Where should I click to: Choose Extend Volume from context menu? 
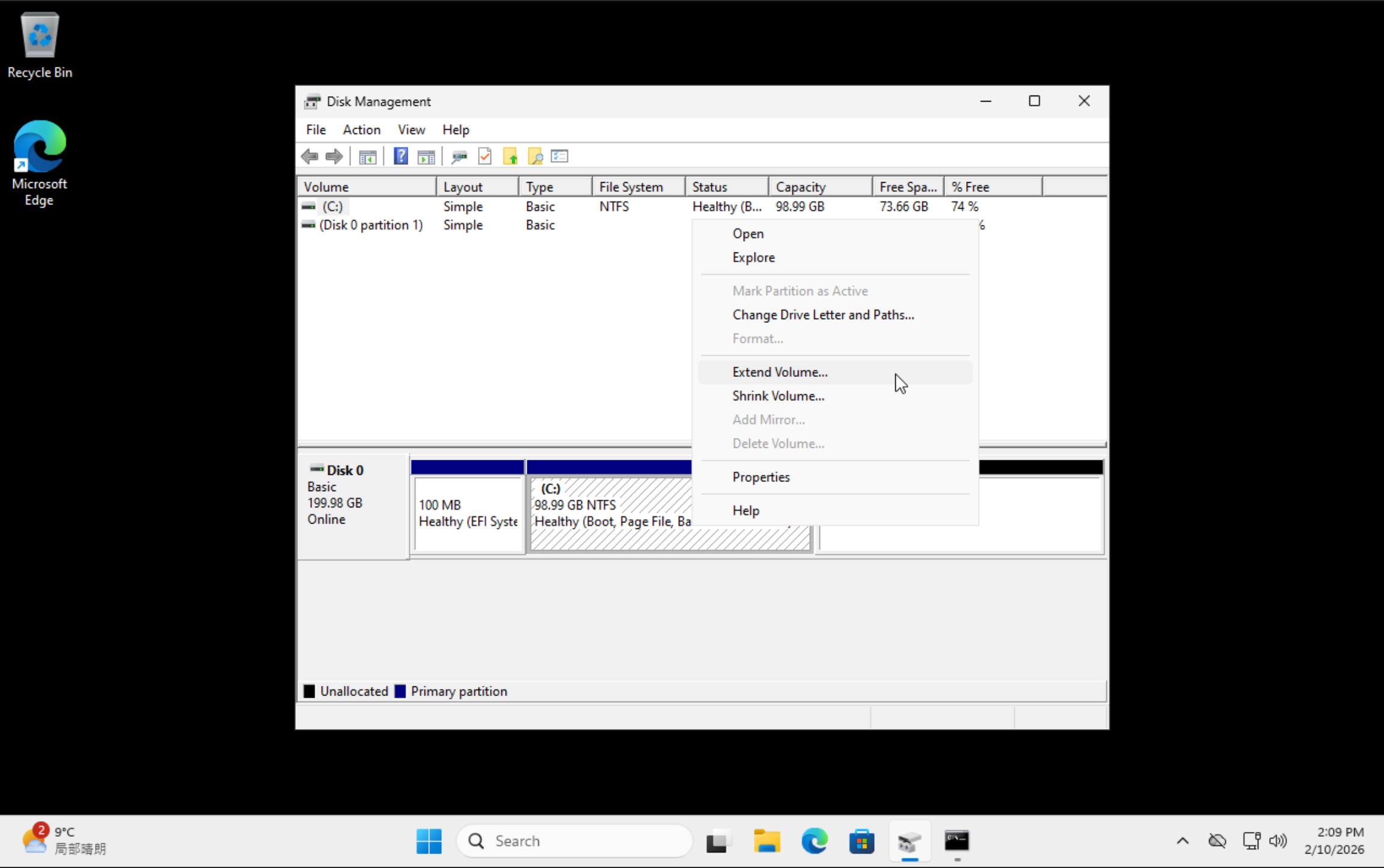coord(780,372)
